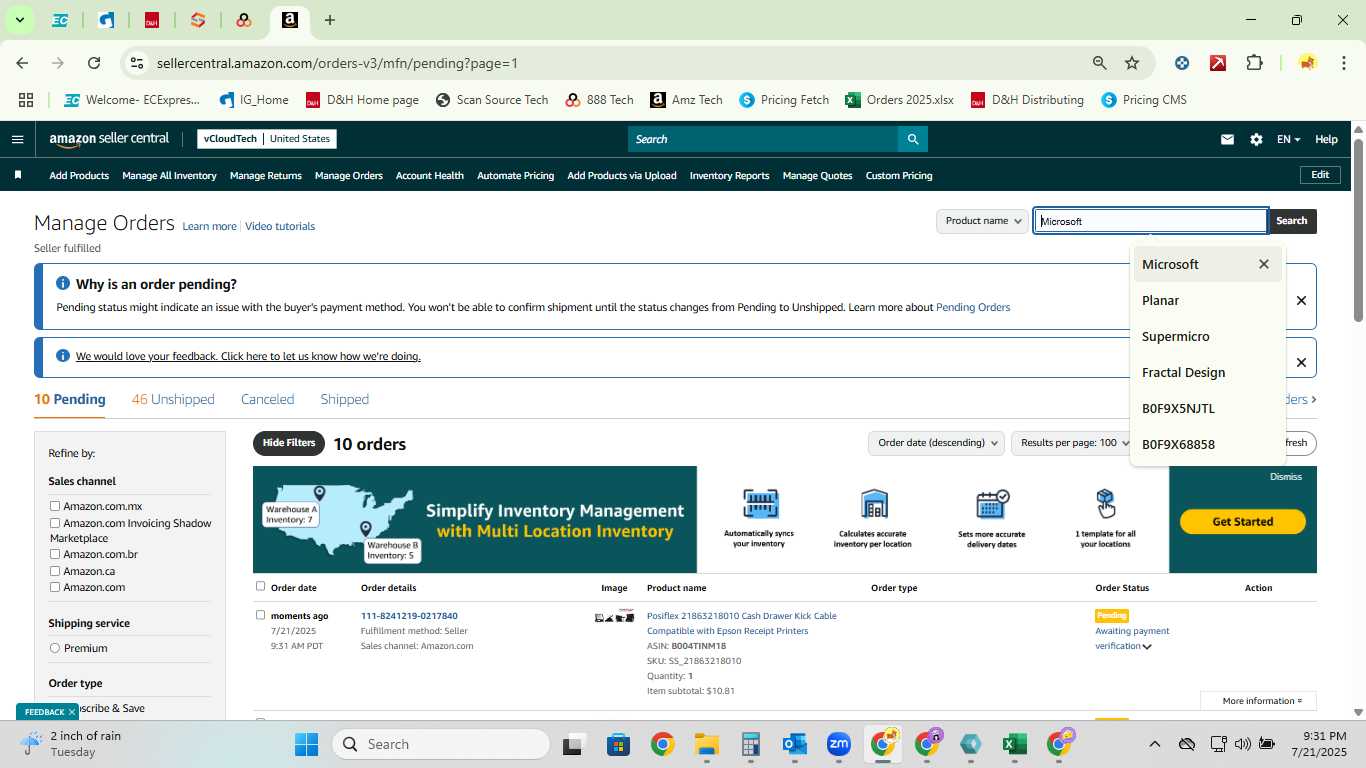
Task: Reload the page with refresh icon
Action: 94,63
